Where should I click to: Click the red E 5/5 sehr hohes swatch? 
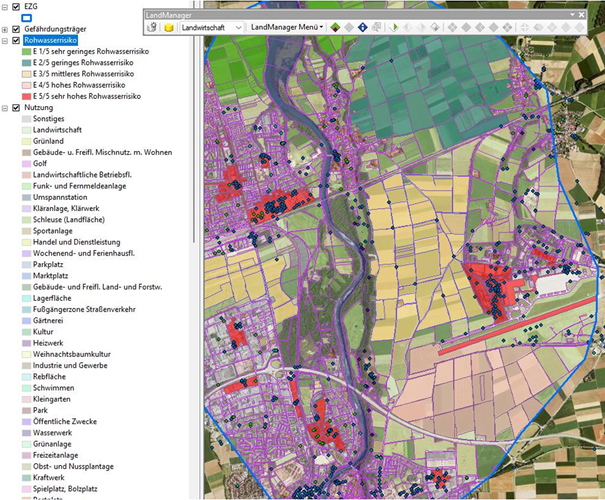(x=26, y=96)
